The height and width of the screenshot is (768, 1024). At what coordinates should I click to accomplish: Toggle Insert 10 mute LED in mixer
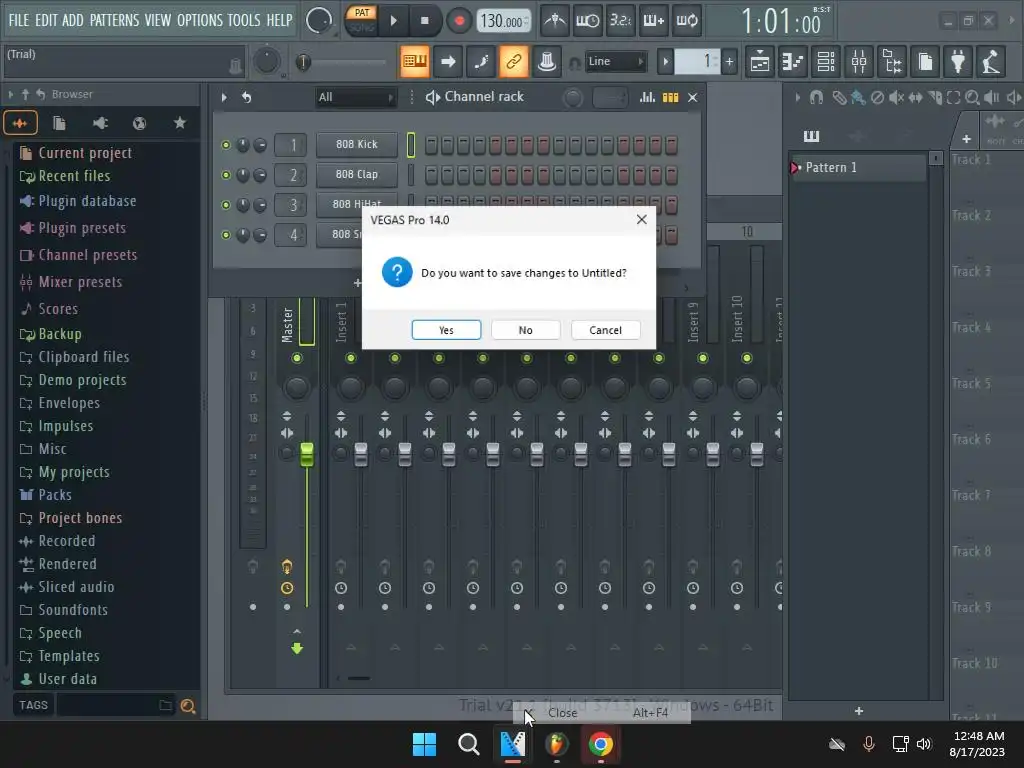coord(746,358)
